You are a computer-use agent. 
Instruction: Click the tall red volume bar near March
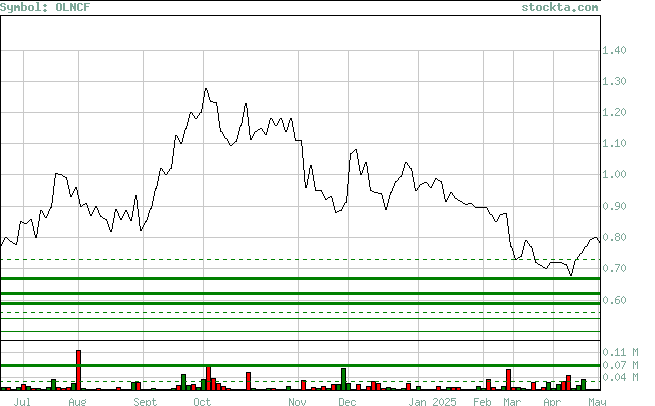coord(508,380)
